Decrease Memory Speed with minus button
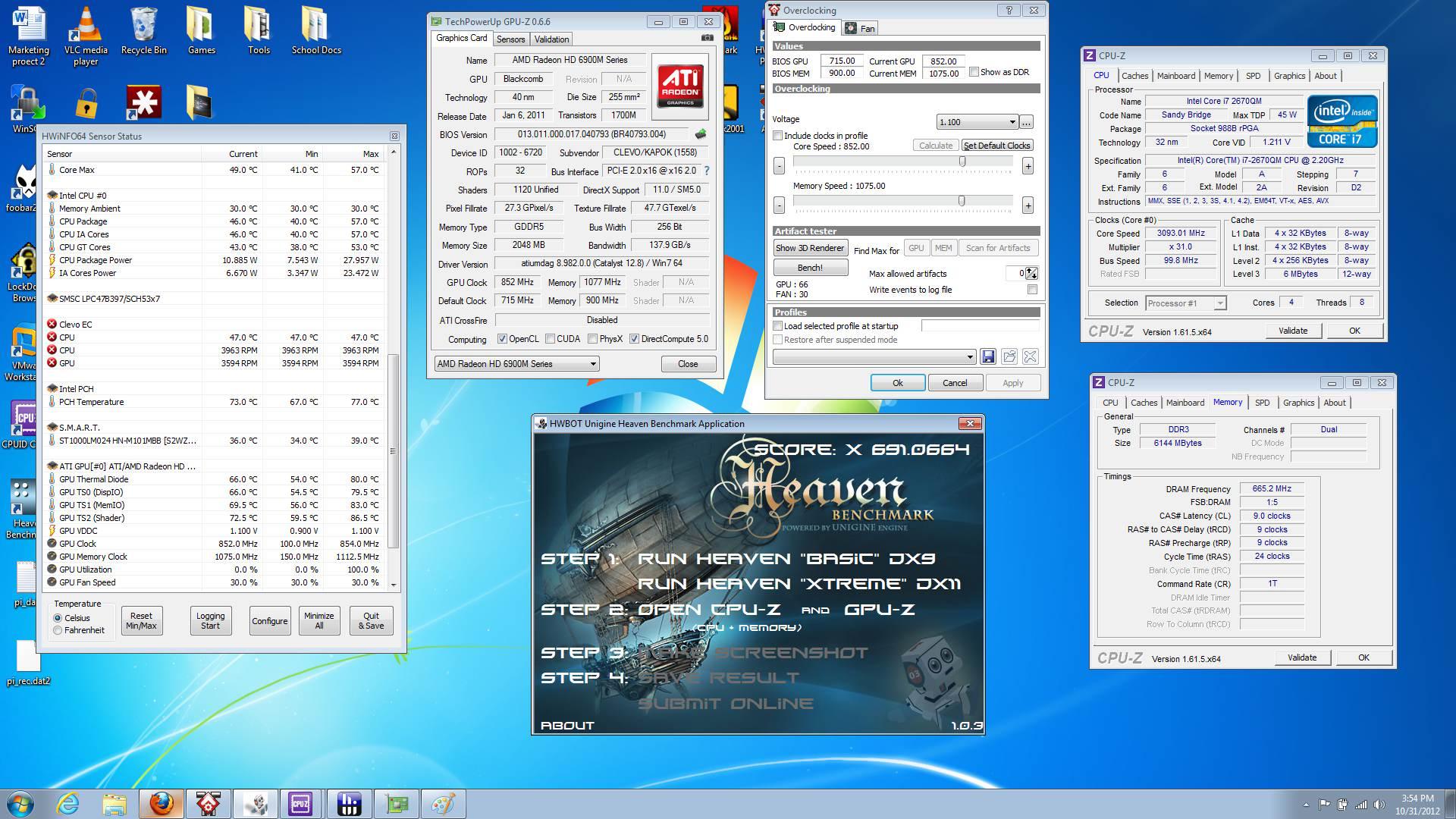 pyautogui.click(x=779, y=206)
